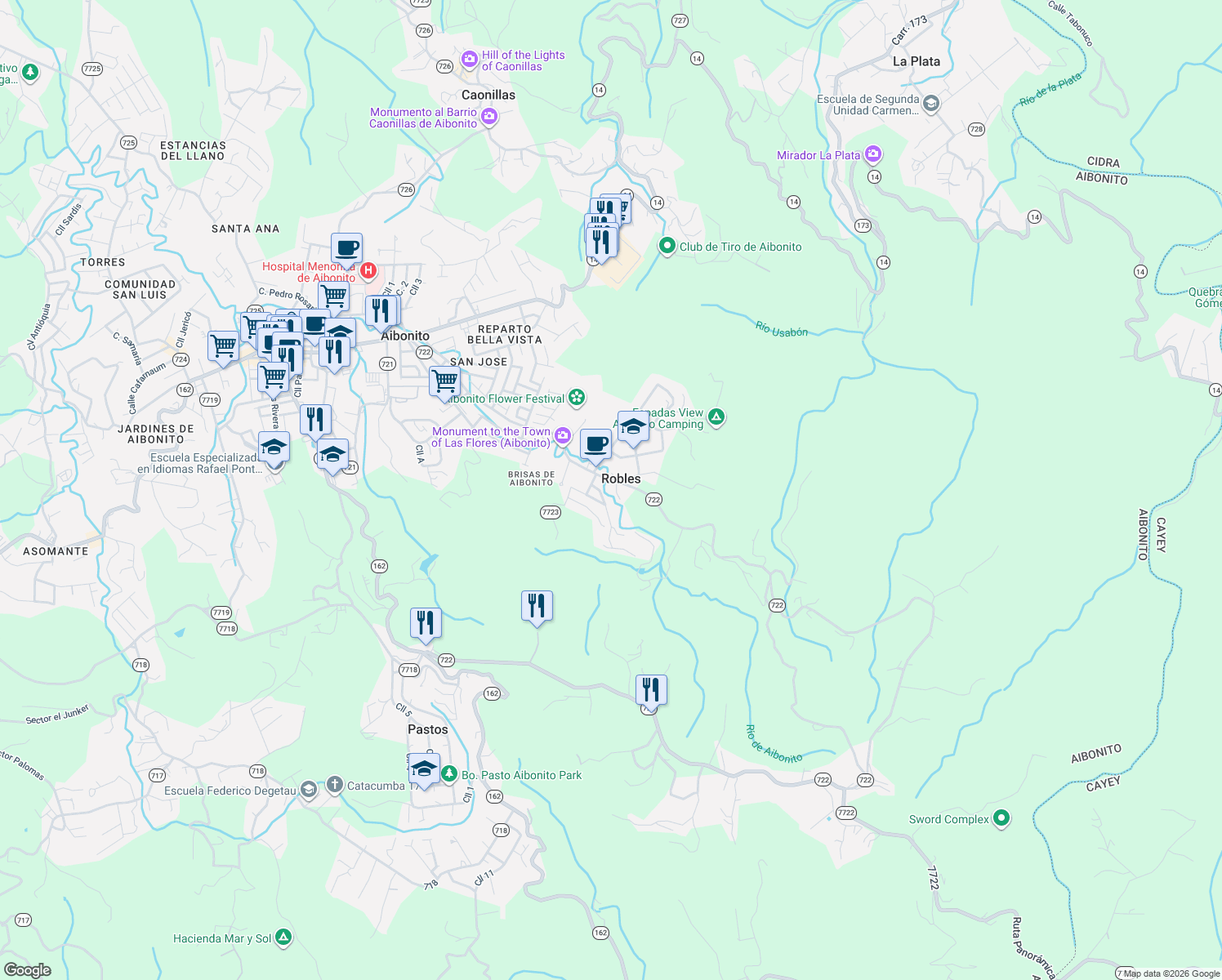Select the Escuela de Segunda Unidad Carmen school icon

coord(931,104)
